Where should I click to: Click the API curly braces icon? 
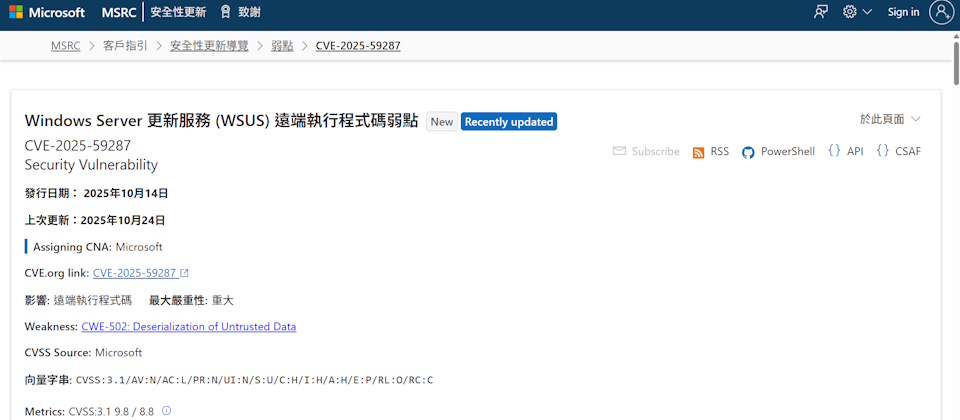tap(834, 151)
